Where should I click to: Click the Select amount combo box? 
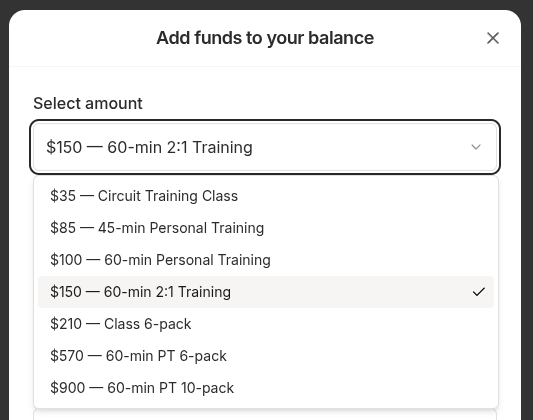265,147
